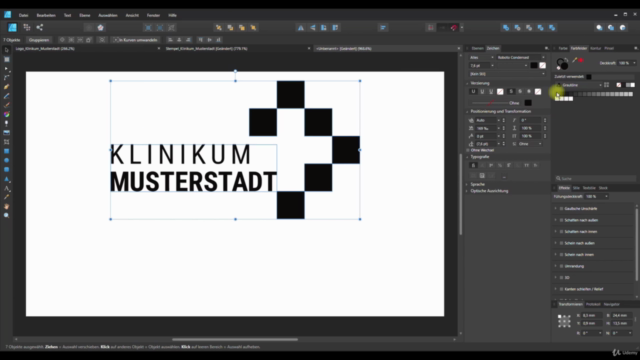Click the Suche swatch search field
Image resolution: width=640 pixels, height=360 pixels.
[595, 178]
